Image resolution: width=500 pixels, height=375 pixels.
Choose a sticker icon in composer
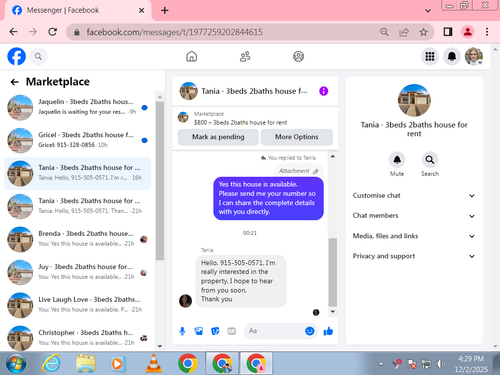tap(215, 331)
